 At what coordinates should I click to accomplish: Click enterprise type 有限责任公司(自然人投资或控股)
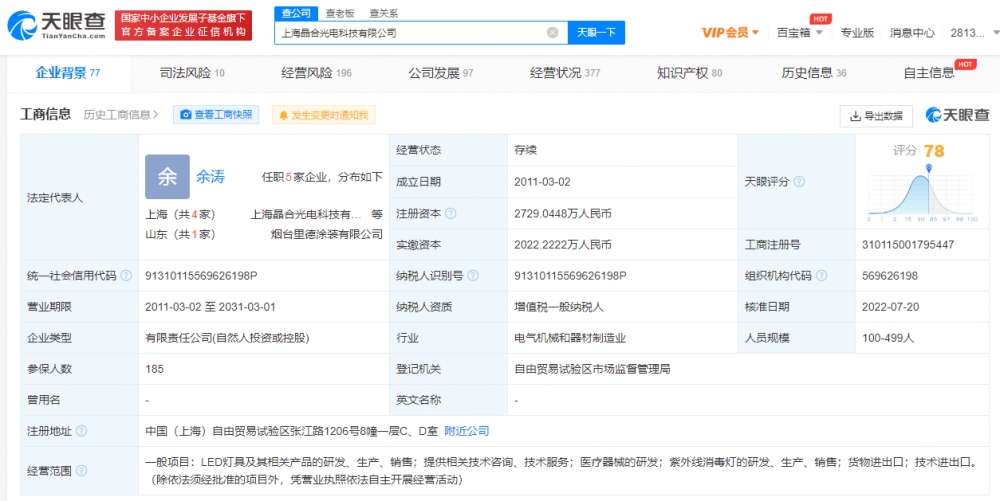[227, 338]
